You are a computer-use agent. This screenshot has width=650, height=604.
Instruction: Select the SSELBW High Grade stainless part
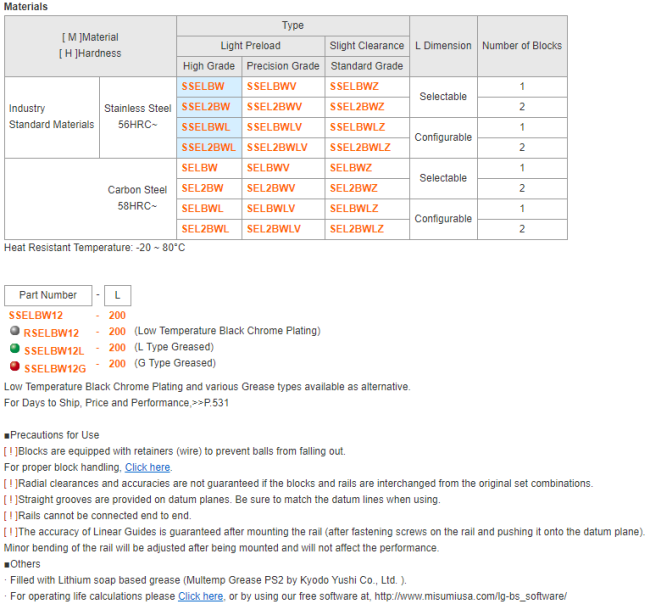203,87
